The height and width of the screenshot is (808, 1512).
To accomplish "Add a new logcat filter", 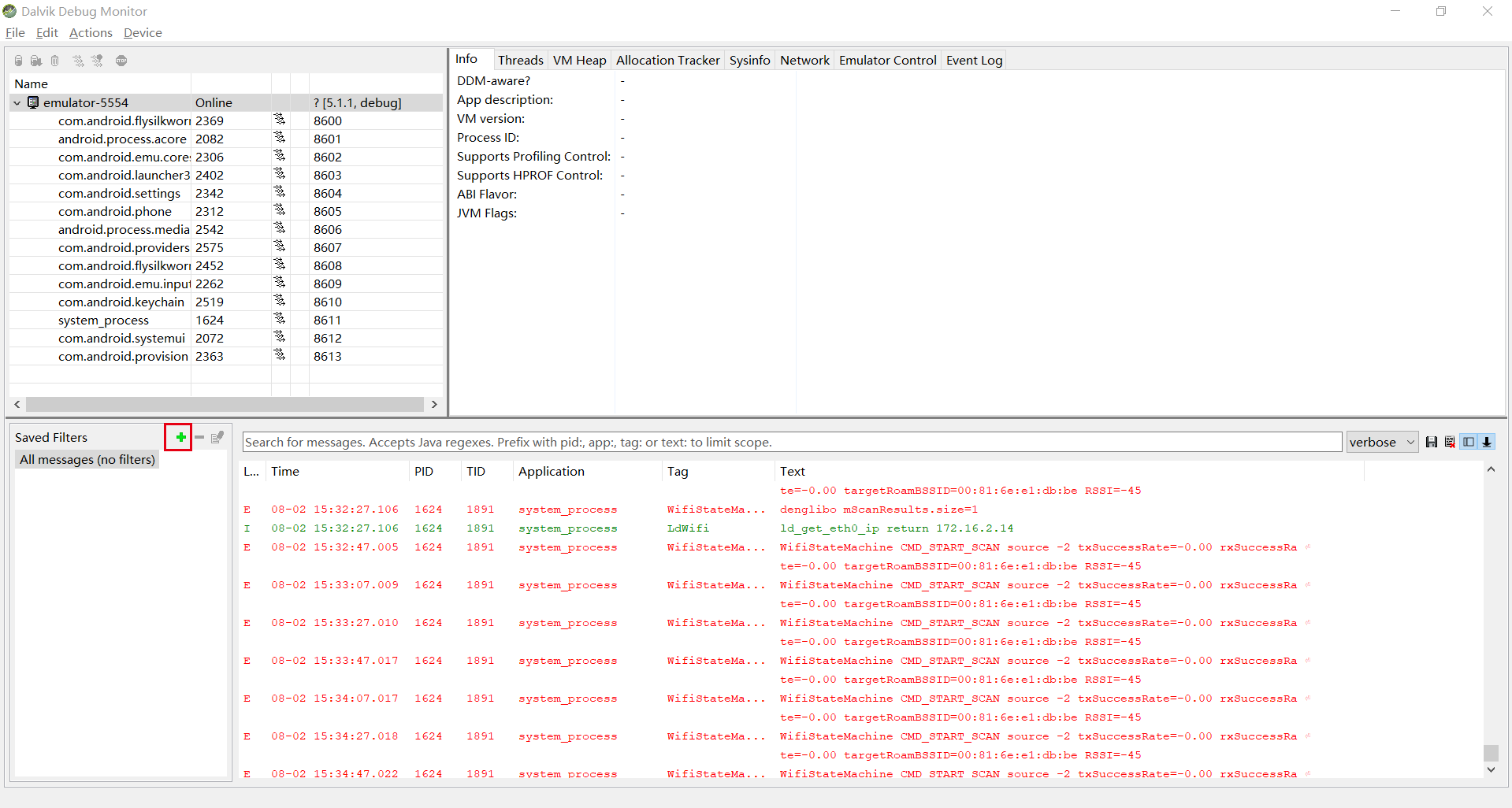I will [180, 437].
